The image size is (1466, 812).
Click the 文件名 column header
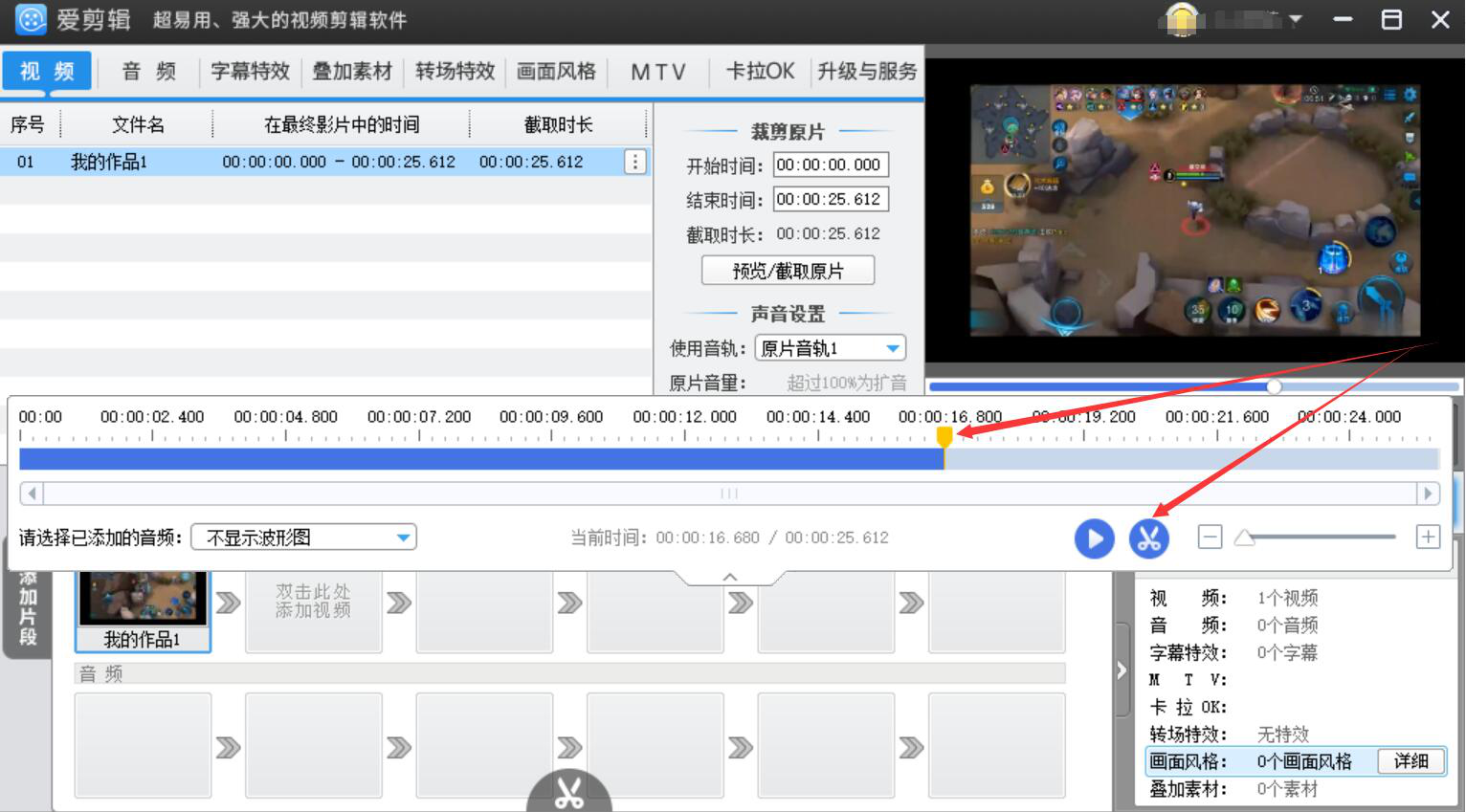pos(137,124)
